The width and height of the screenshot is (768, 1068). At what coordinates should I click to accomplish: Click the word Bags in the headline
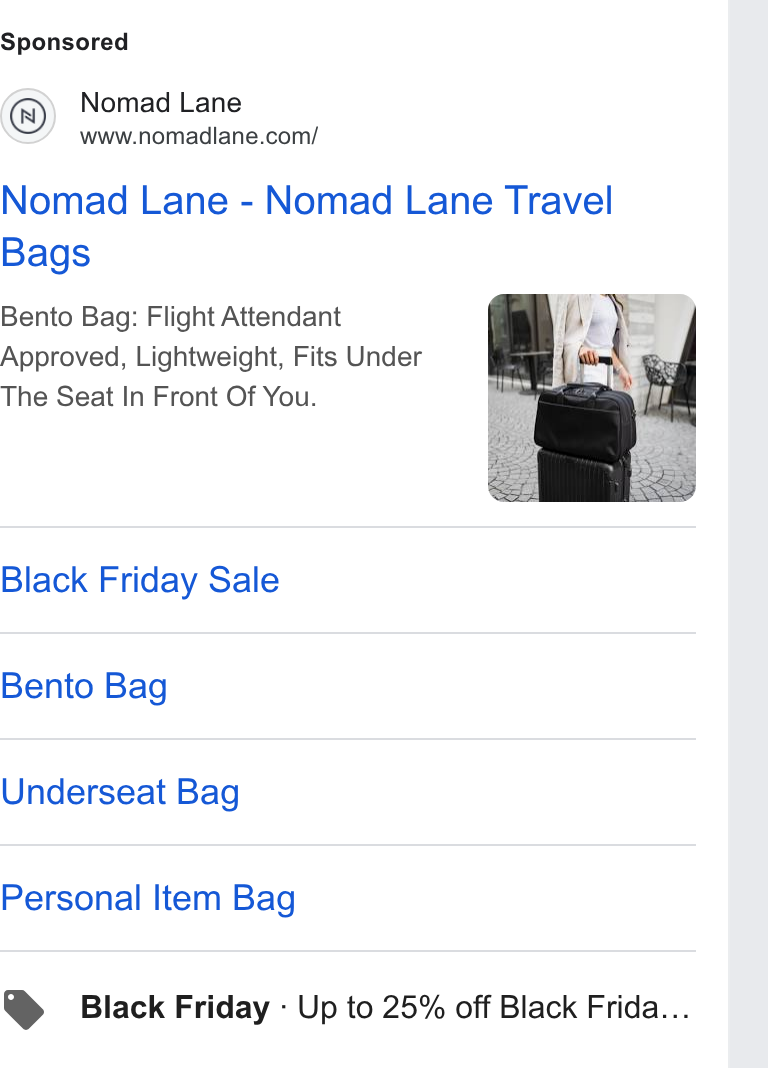pos(45,253)
